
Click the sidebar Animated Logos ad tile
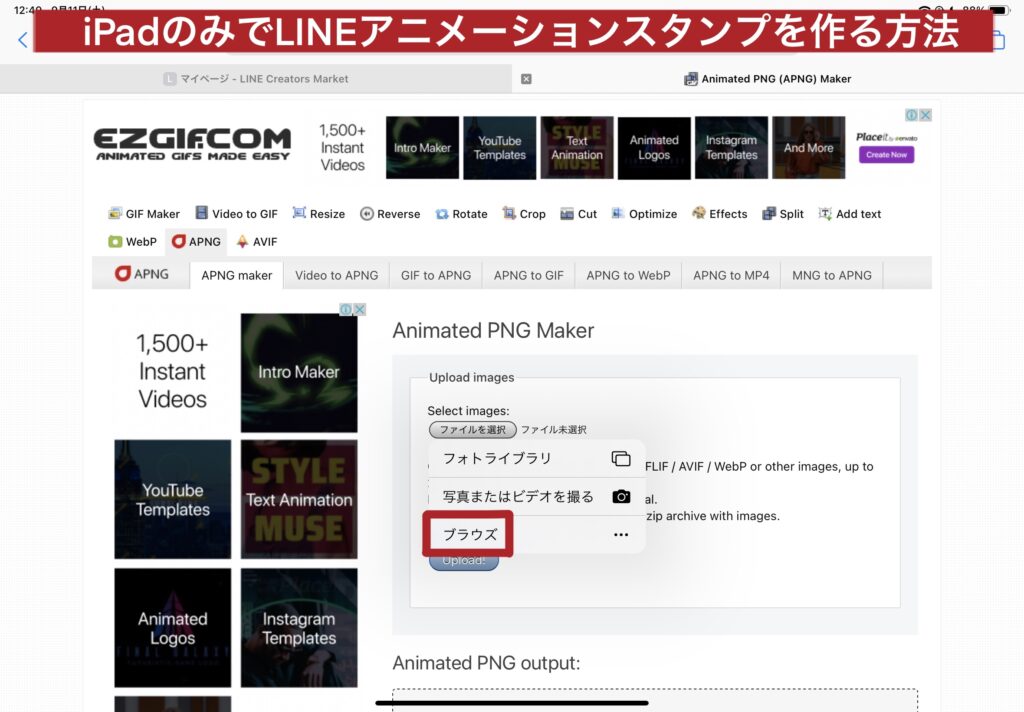[172, 628]
